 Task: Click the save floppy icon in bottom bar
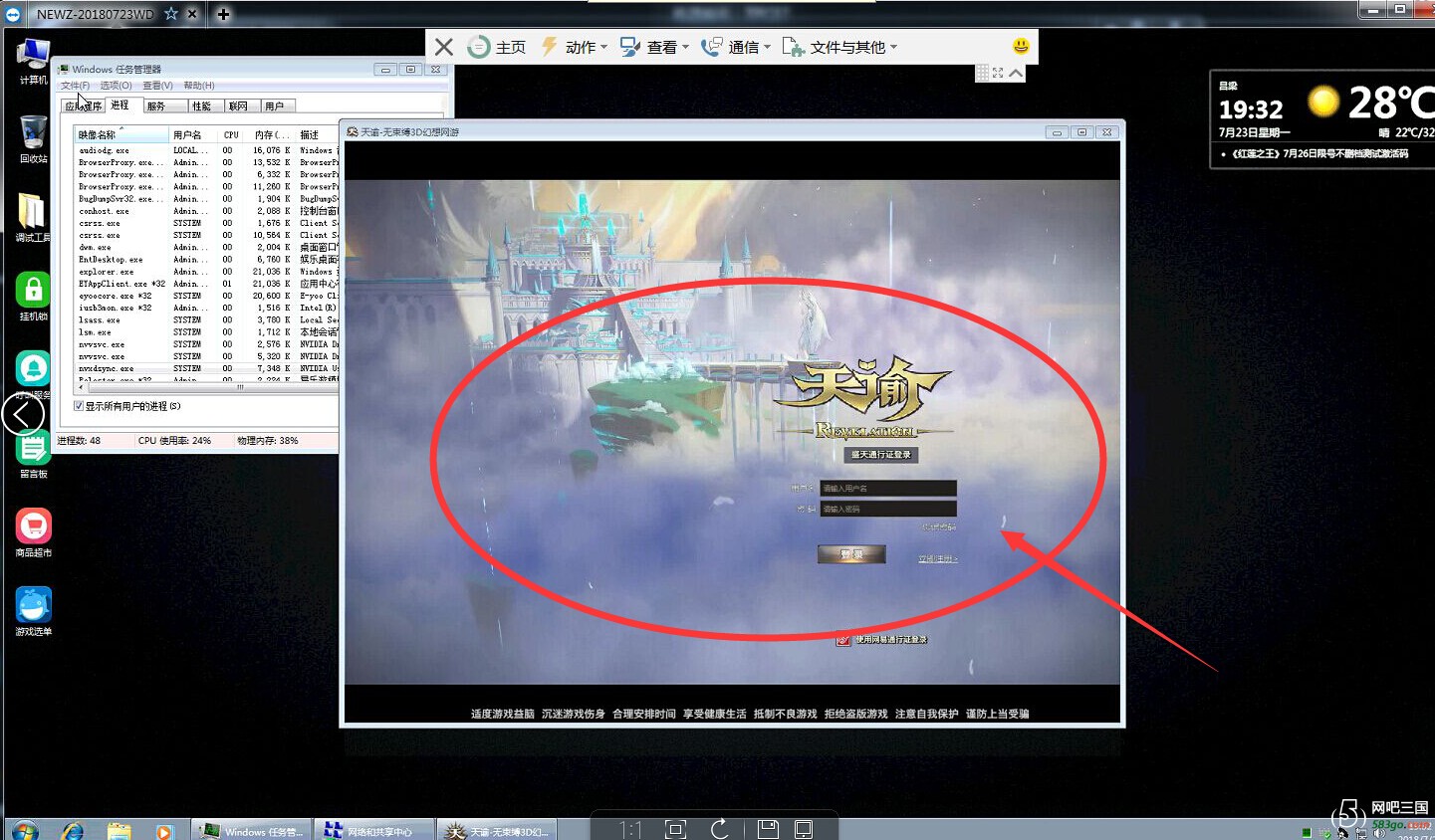click(x=767, y=829)
